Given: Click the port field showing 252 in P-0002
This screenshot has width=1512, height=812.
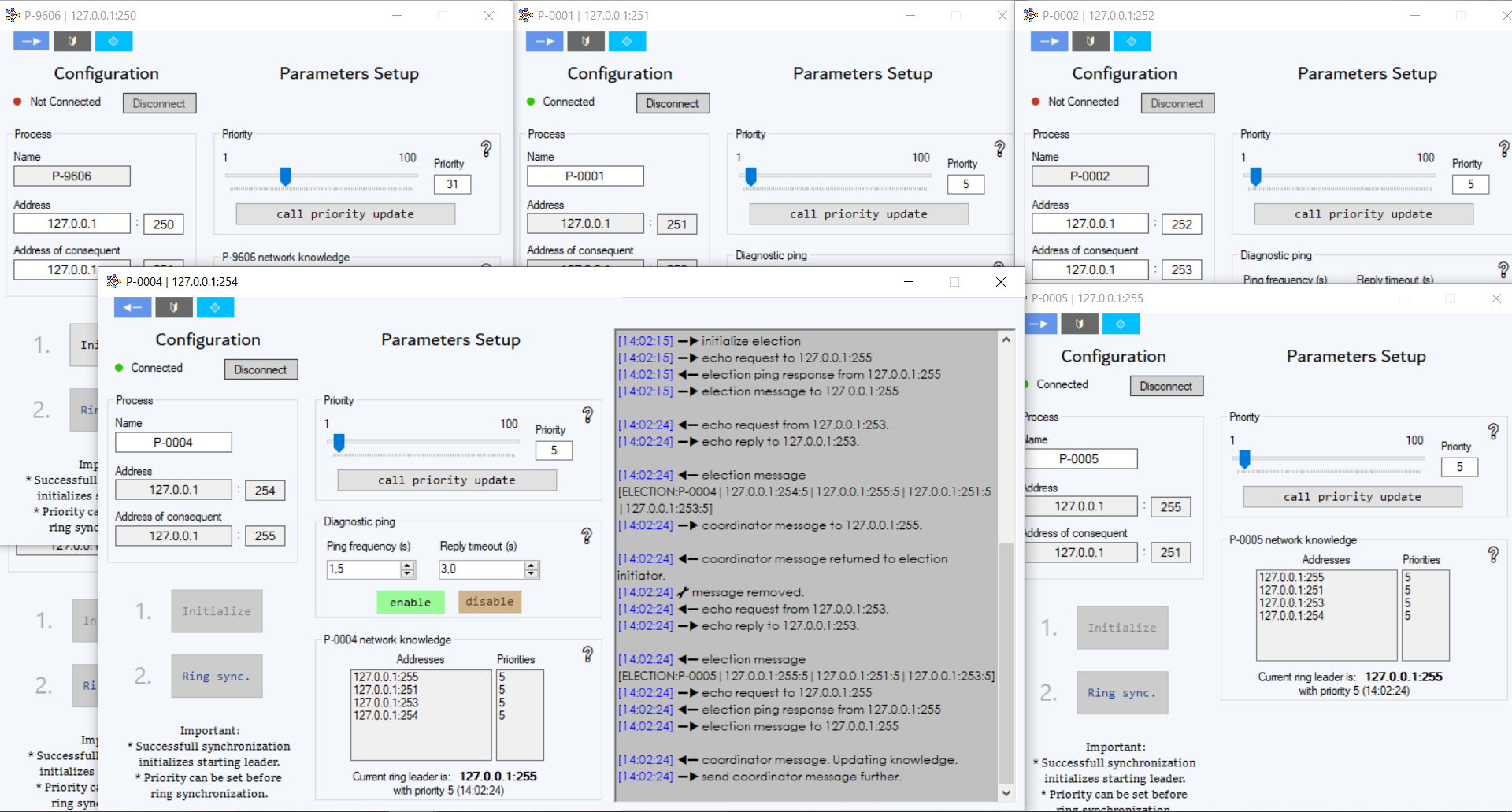Looking at the screenshot, I should [1181, 224].
